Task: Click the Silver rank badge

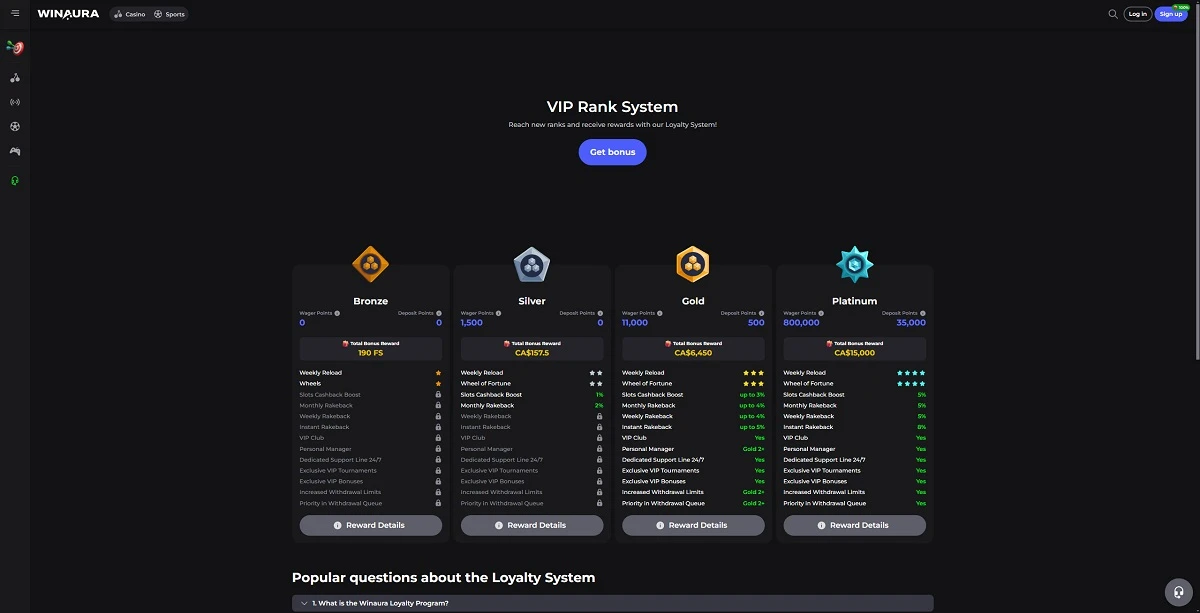Action: [532, 265]
